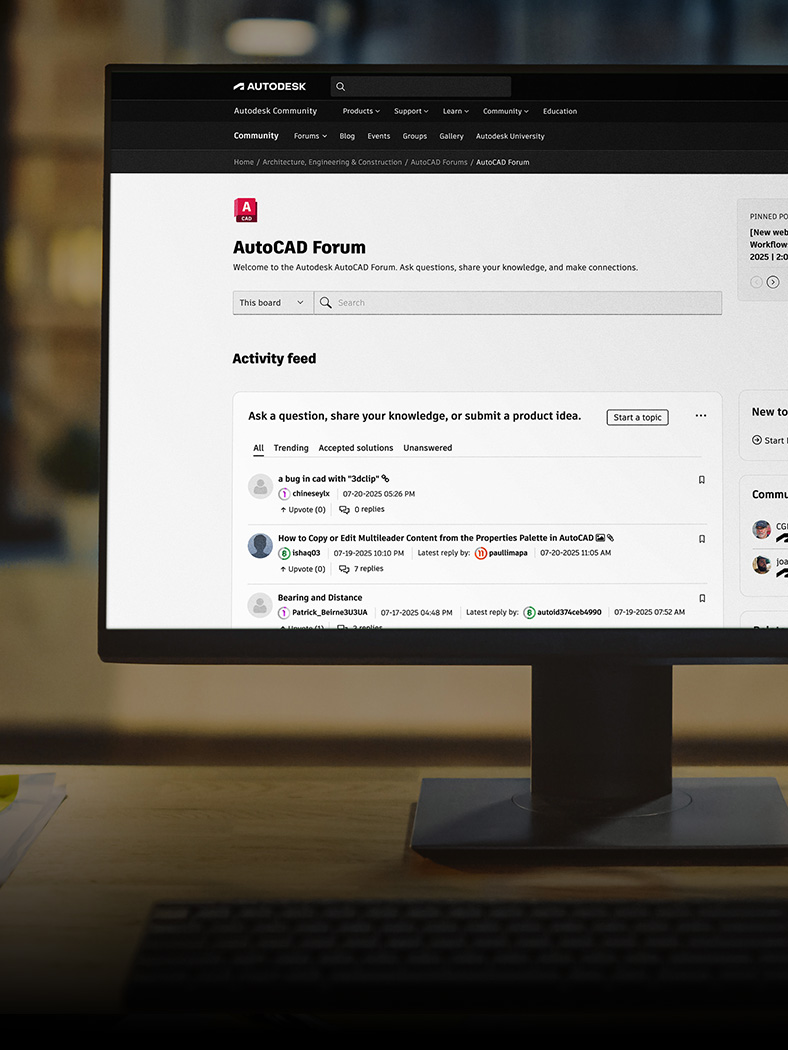The width and height of the screenshot is (788, 1050).
Task: Bookmark the Multileader Content post
Action: (x=702, y=539)
